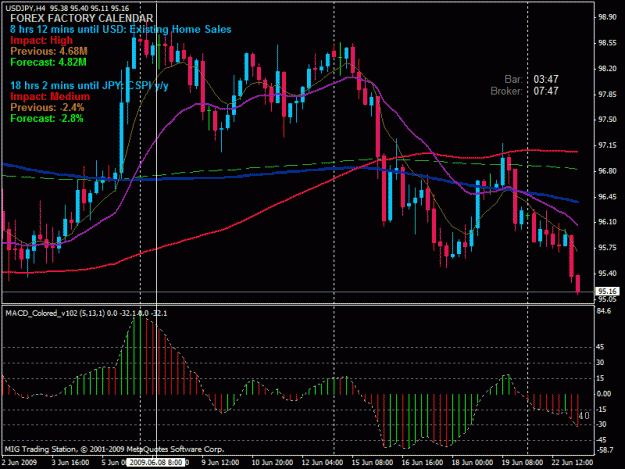Click the '9 Jun 12:00' time axis label
The image size is (625, 469).
click(x=220, y=463)
